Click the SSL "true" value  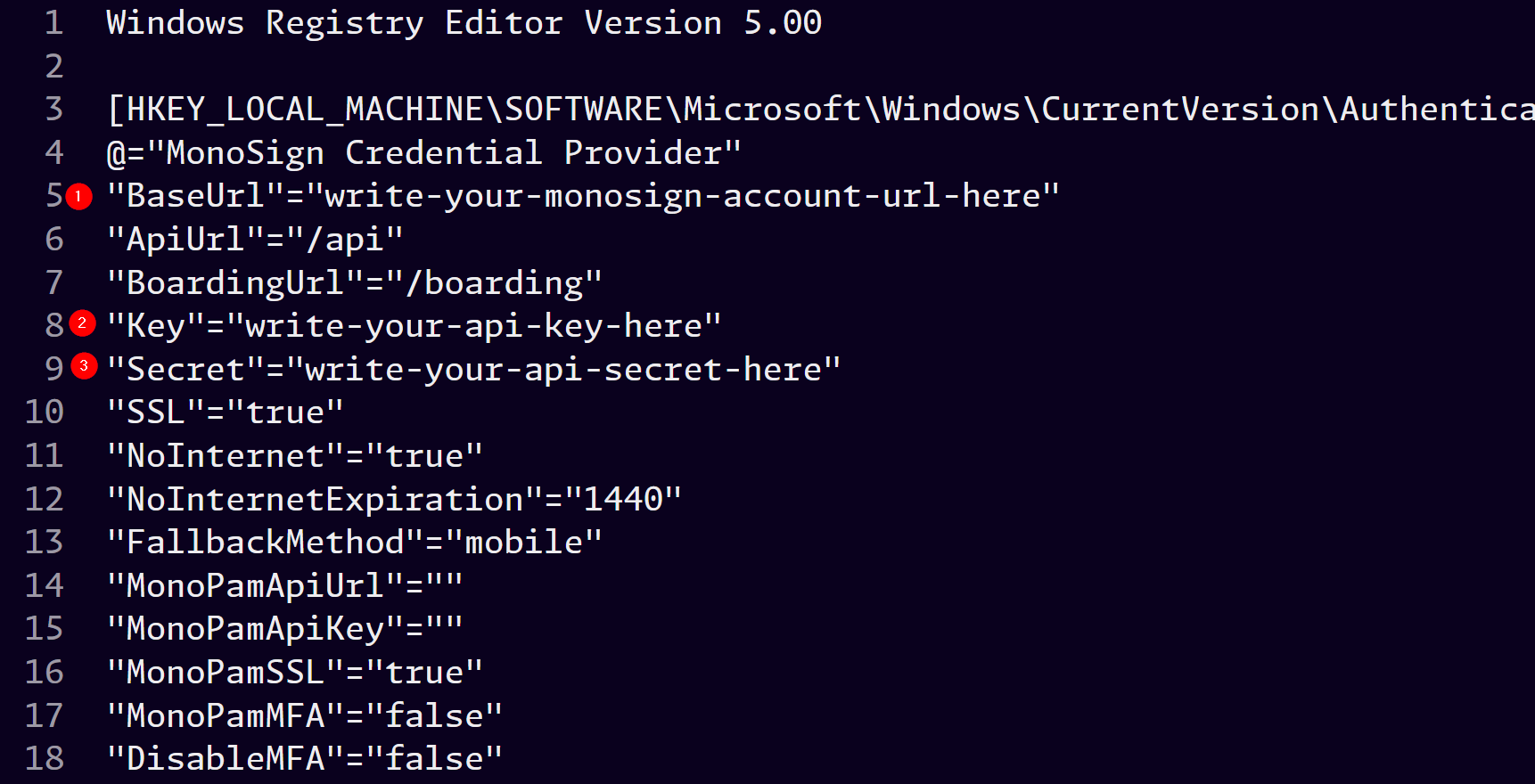[285, 412]
